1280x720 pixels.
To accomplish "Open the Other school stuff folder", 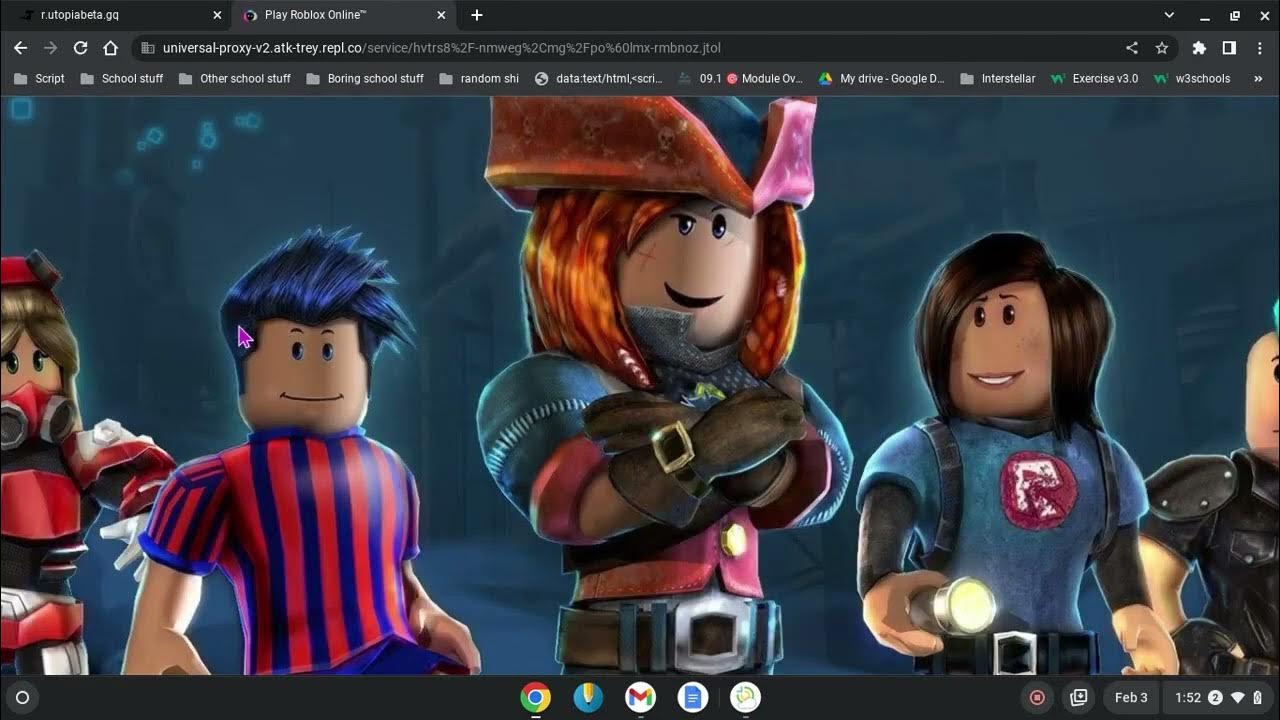I will (x=234, y=78).
